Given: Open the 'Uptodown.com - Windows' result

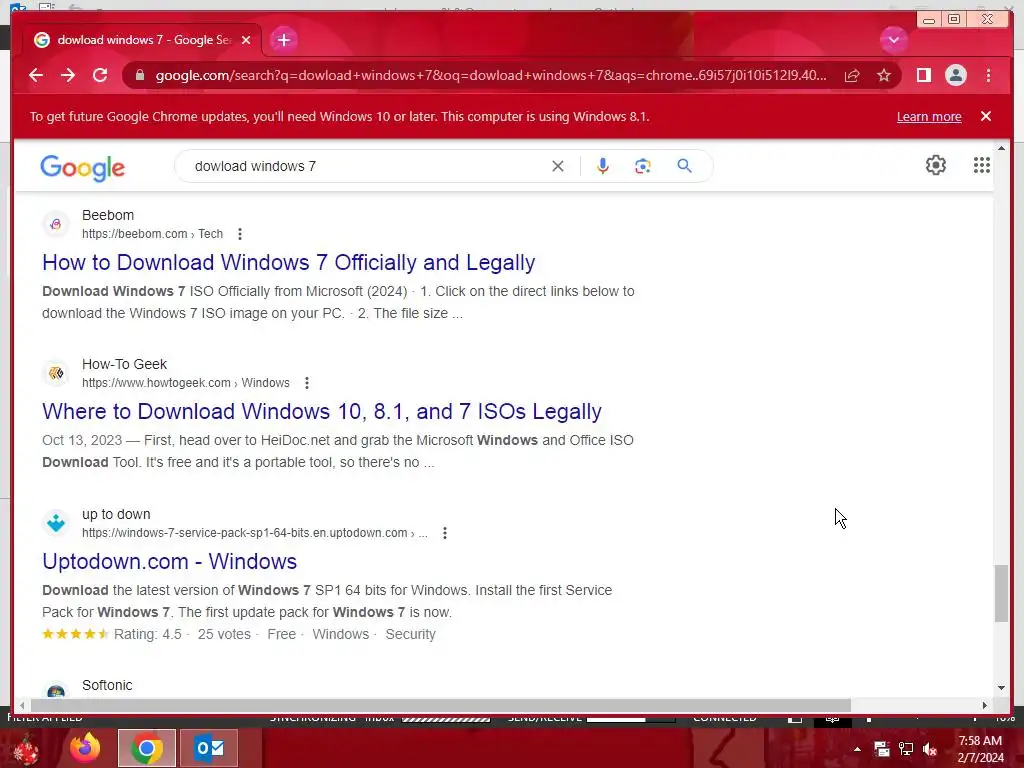Looking at the screenshot, I should point(169,562).
